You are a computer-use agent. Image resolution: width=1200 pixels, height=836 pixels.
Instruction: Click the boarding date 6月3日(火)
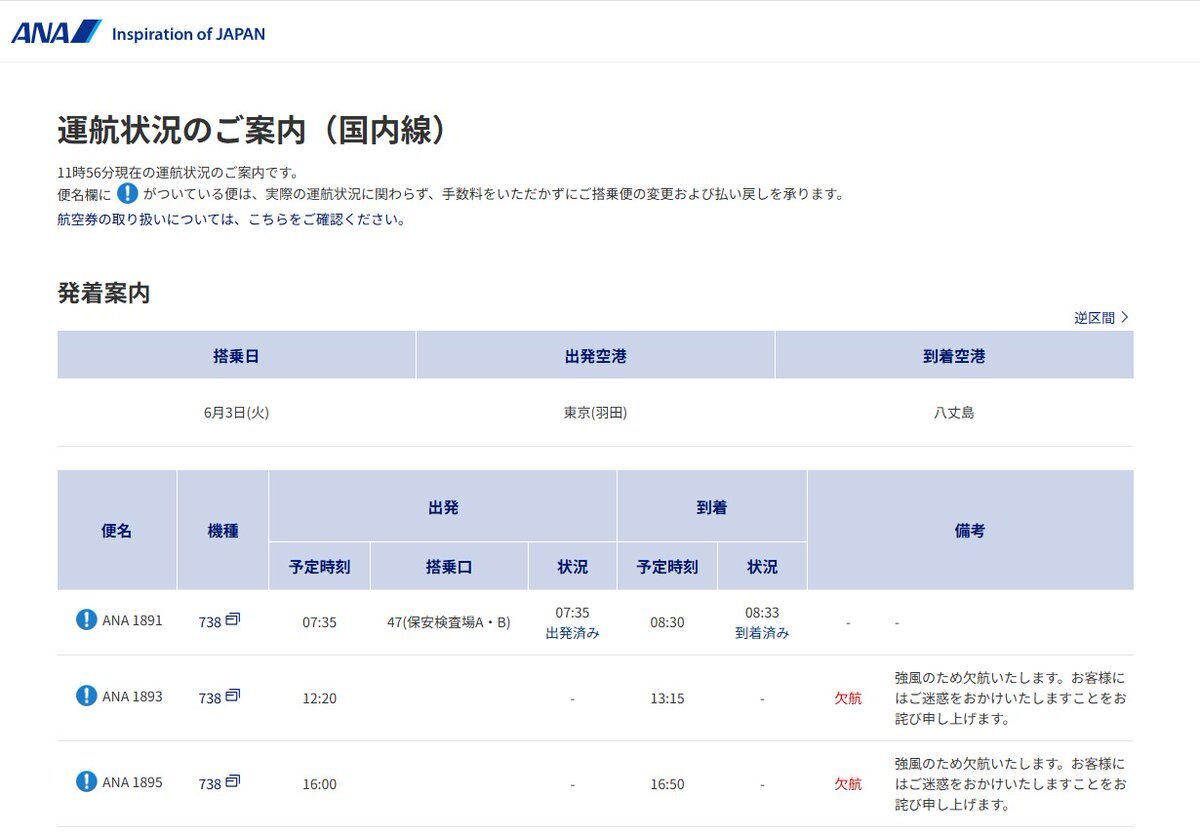point(236,412)
